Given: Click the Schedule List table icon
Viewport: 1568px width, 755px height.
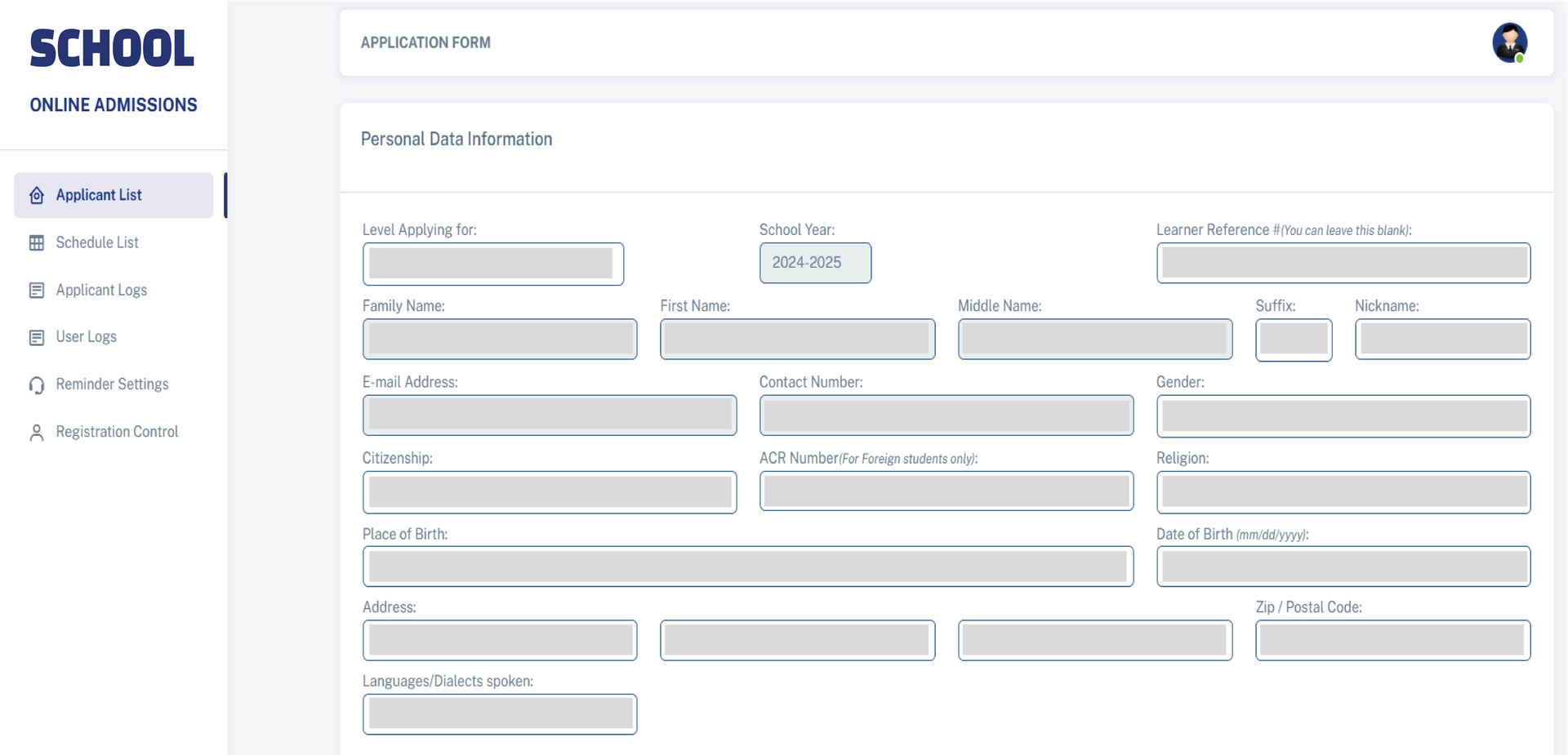Looking at the screenshot, I should (x=37, y=243).
